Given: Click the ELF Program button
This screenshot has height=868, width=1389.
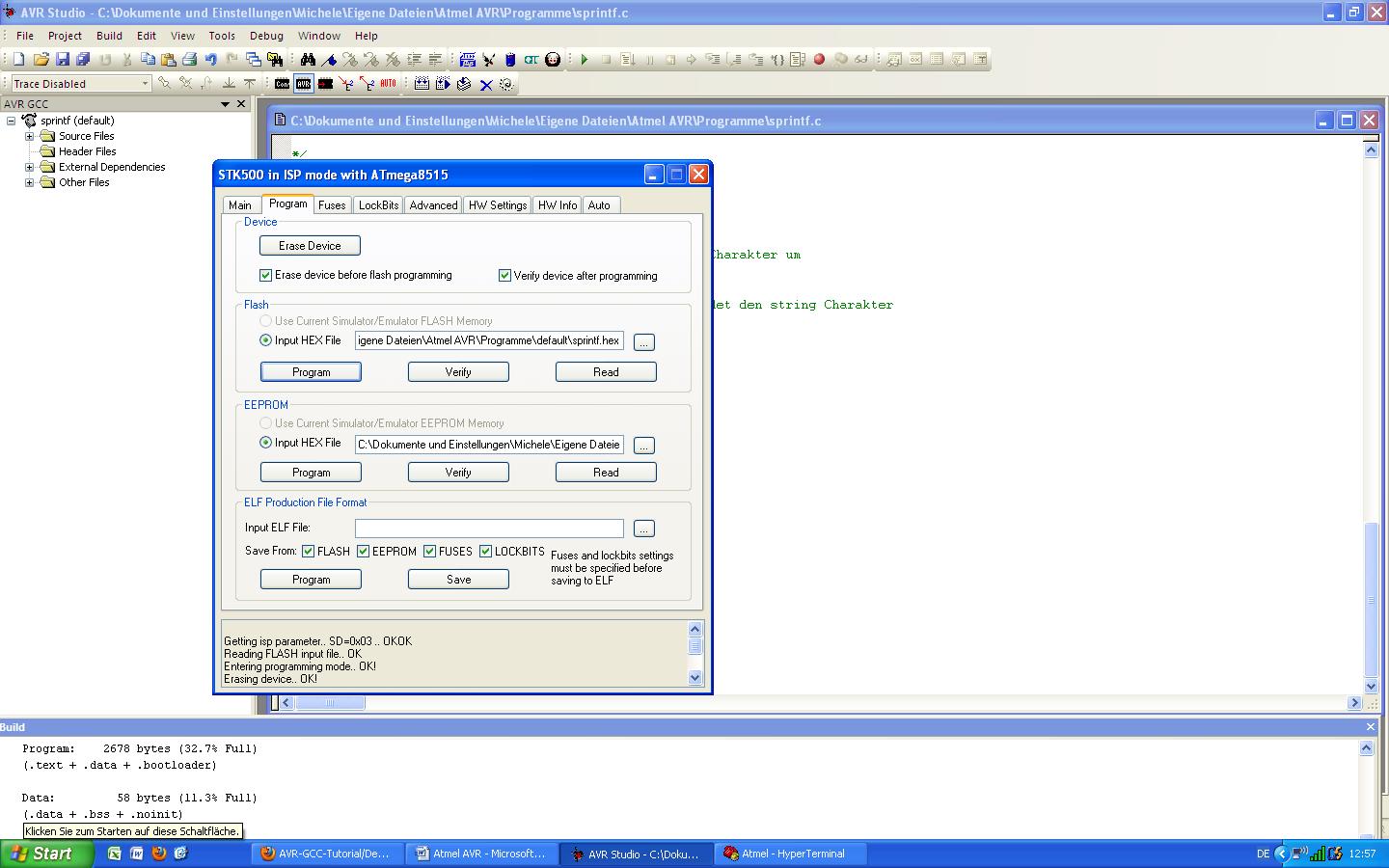Looking at the screenshot, I should 311,580.
